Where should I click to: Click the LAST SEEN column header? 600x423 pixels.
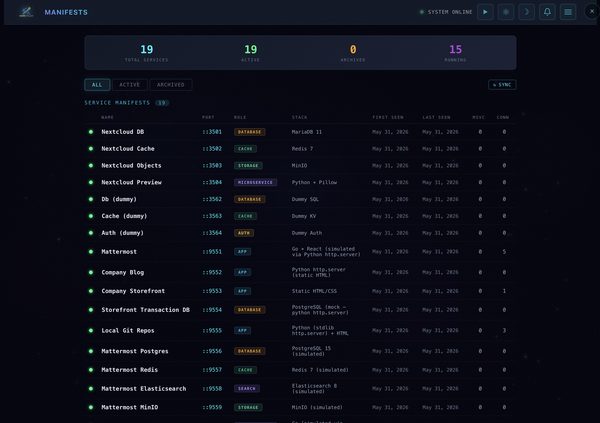[x=436, y=117]
